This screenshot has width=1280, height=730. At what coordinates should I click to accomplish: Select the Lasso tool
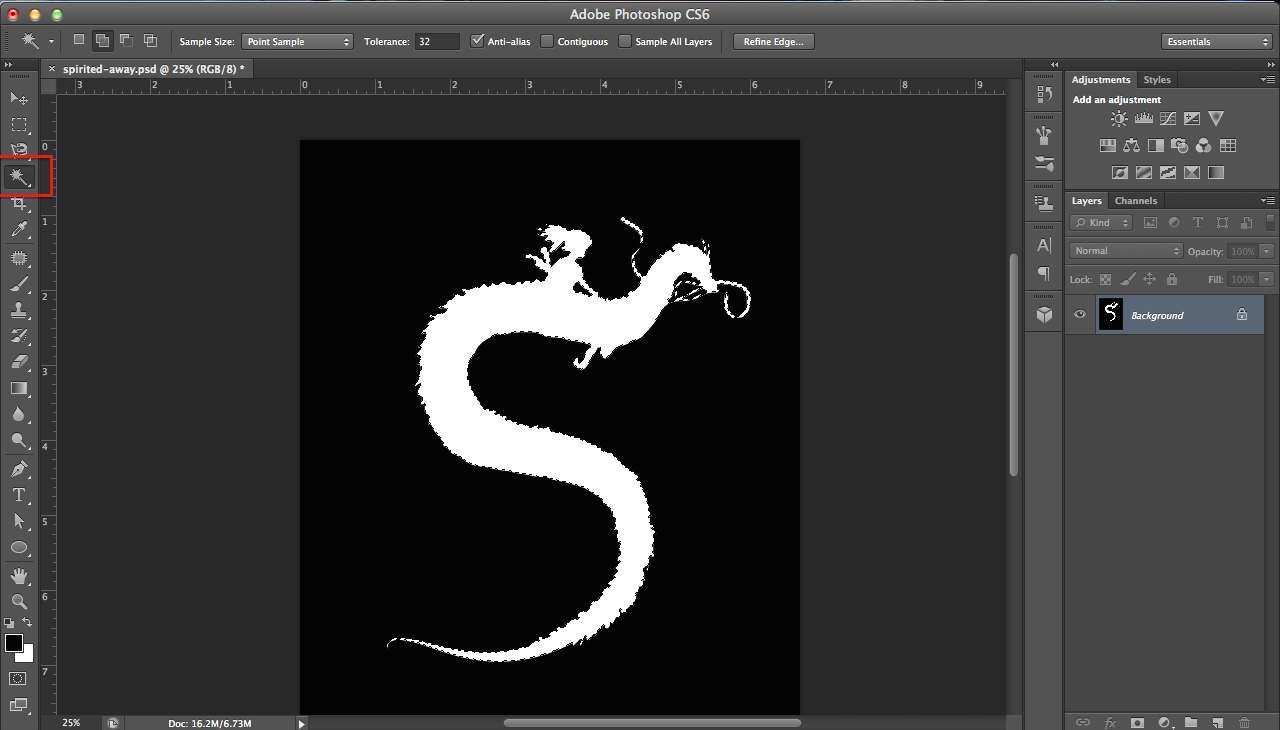click(19, 151)
